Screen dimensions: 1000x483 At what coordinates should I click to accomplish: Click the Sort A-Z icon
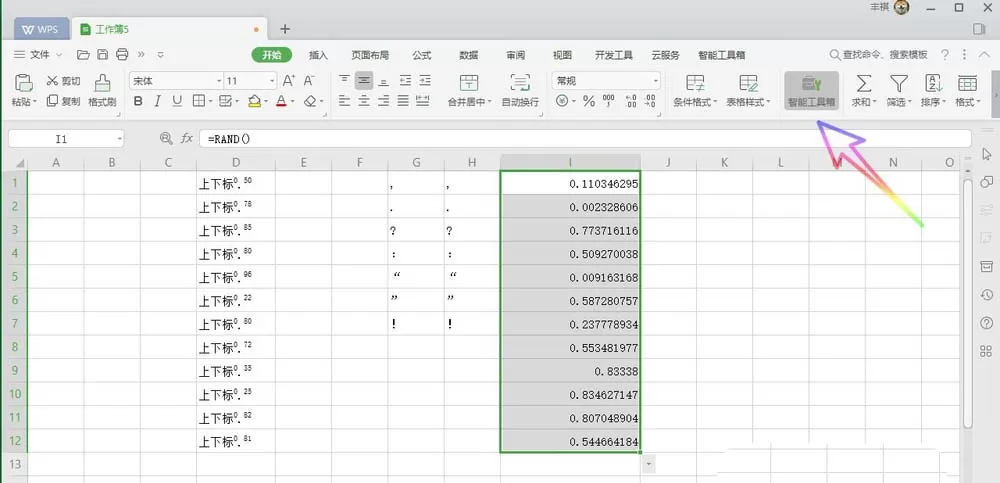[933, 83]
